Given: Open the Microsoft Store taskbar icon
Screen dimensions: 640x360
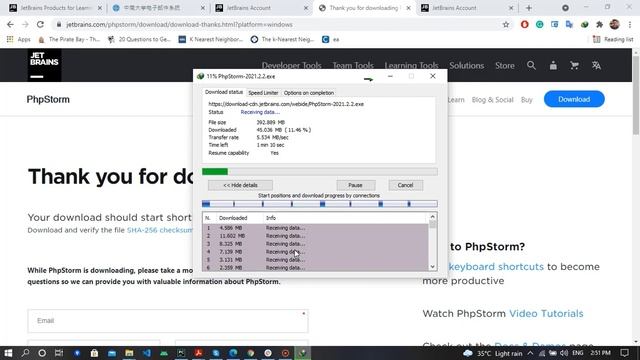Looking at the screenshot, I should click(94, 353).
